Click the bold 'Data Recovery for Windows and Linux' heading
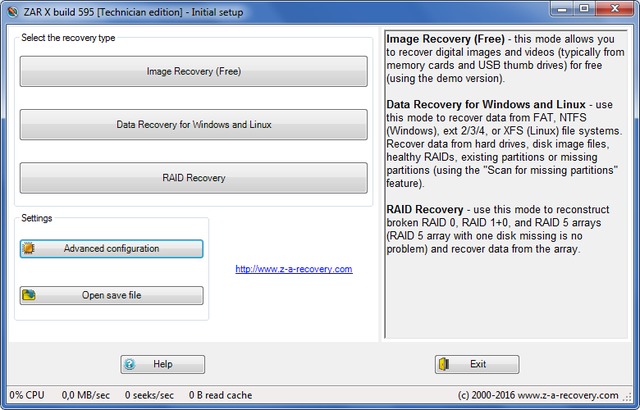Screen dimensions: 640x410 486,104
